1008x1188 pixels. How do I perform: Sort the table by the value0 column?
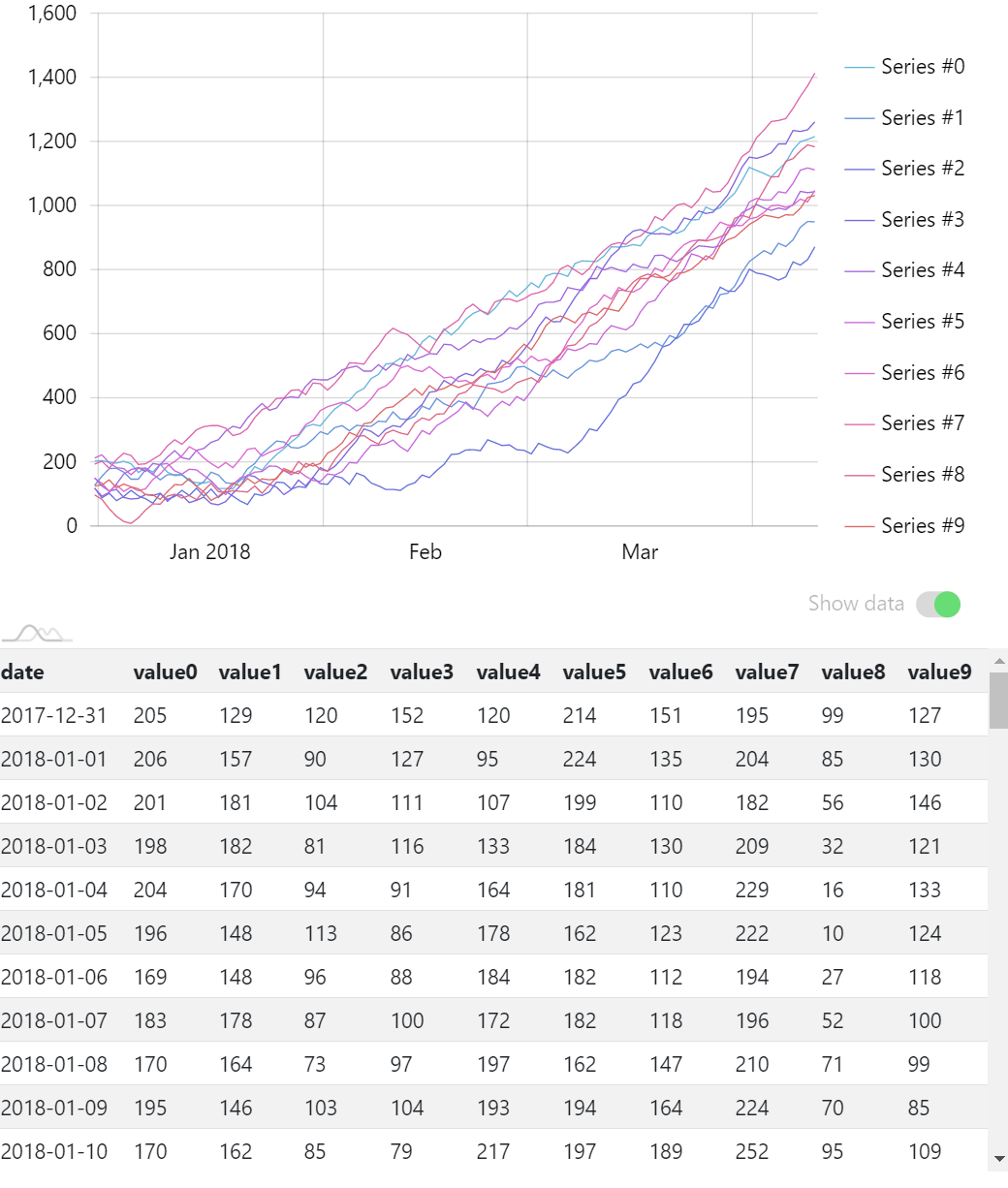coord(165,672)
